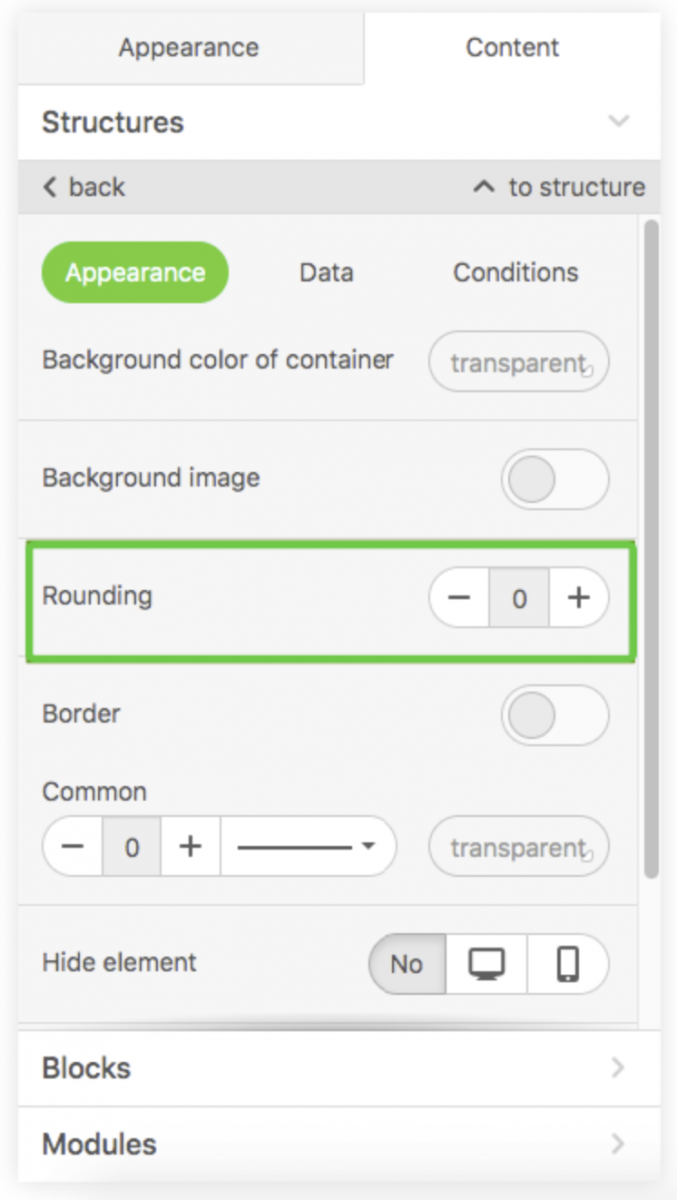The height and width of the screenshot is (1200, 677).
Task: Hide element on mobile phone icon
Action: [x=568, y=964]
